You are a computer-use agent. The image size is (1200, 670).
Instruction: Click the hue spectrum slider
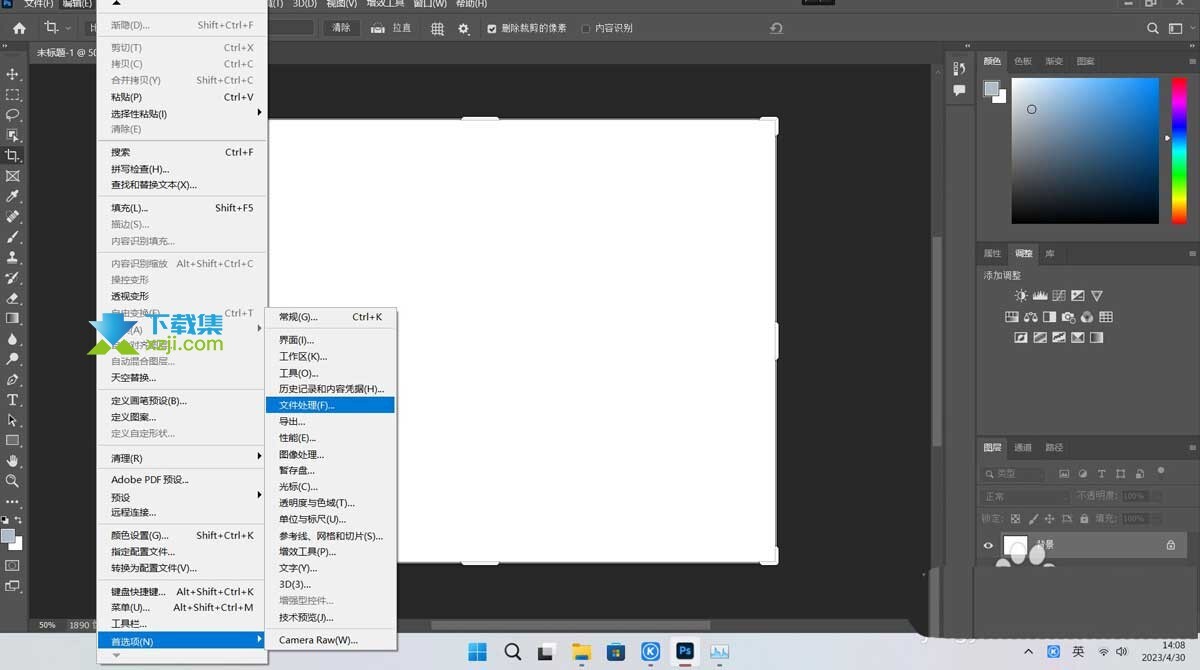pyautogui.click(x=1179, y=150)
